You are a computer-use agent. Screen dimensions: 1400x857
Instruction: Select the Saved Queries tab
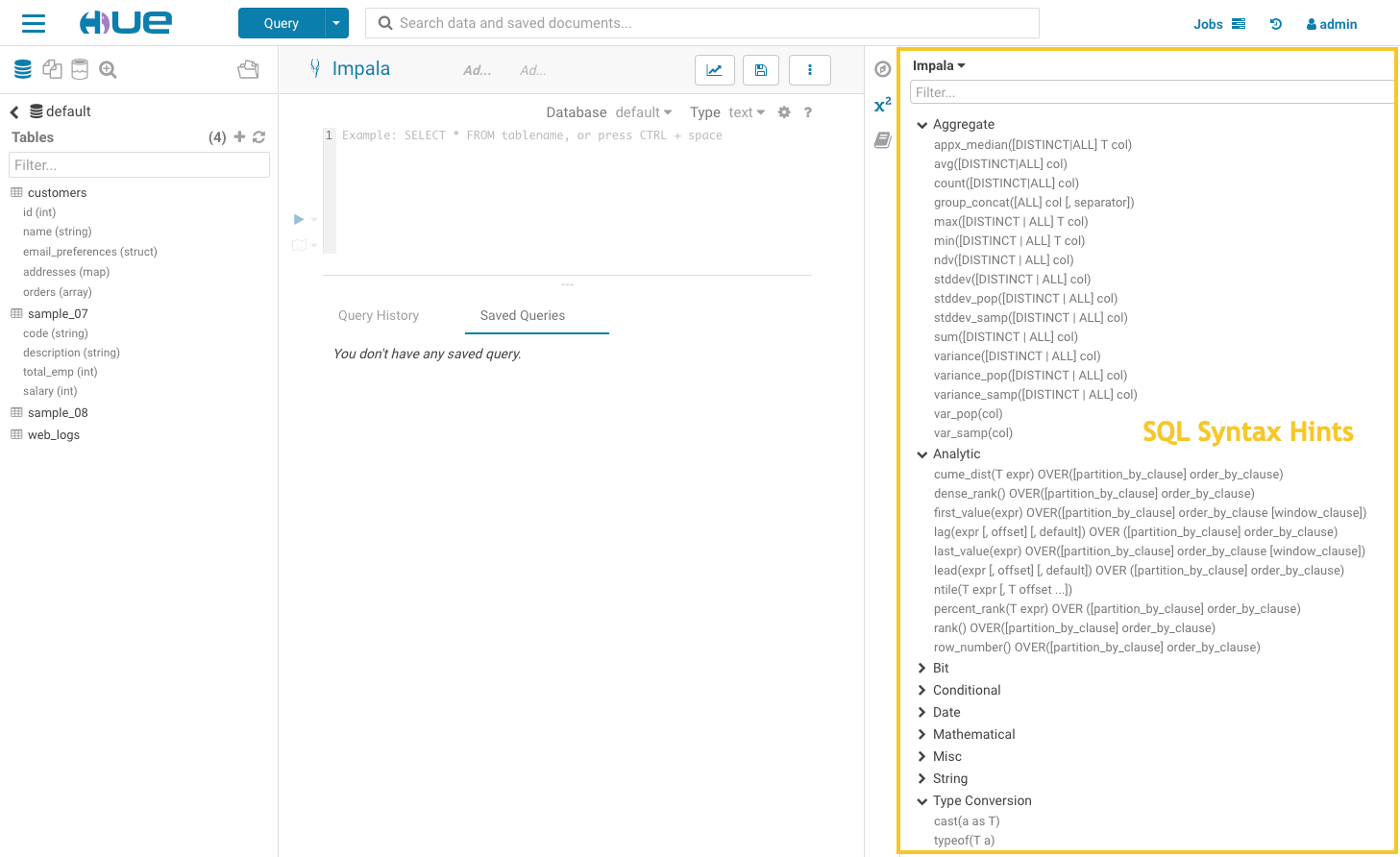[523, 315]
